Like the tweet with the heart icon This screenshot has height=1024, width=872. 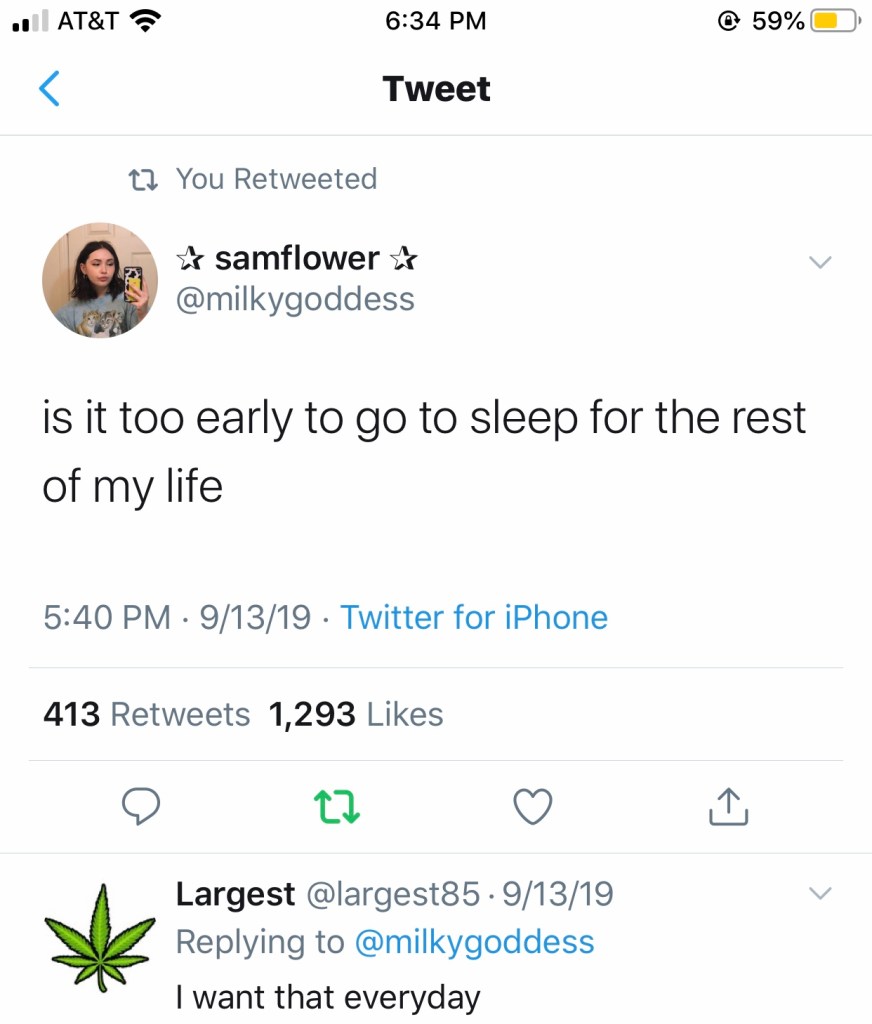click(532, 806)
